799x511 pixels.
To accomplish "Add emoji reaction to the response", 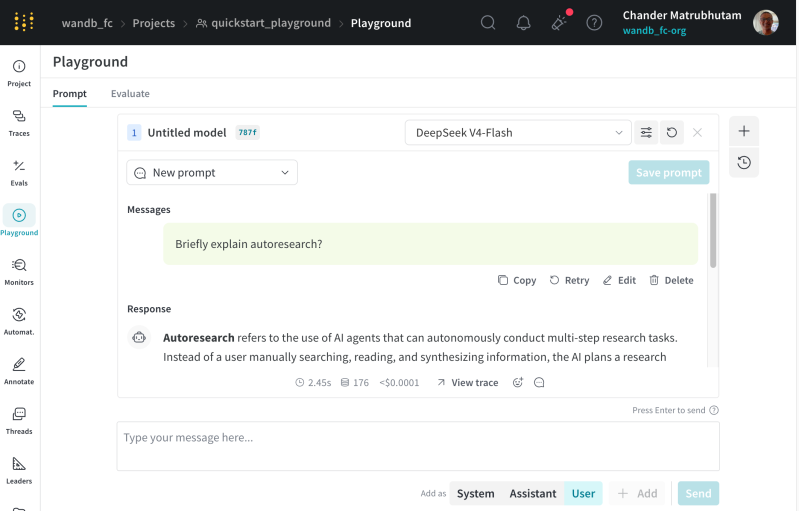I will point(518,383).
